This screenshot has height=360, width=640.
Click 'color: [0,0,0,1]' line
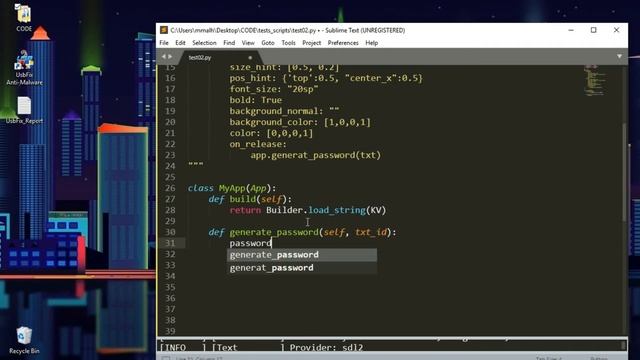[x=271, y=133]
